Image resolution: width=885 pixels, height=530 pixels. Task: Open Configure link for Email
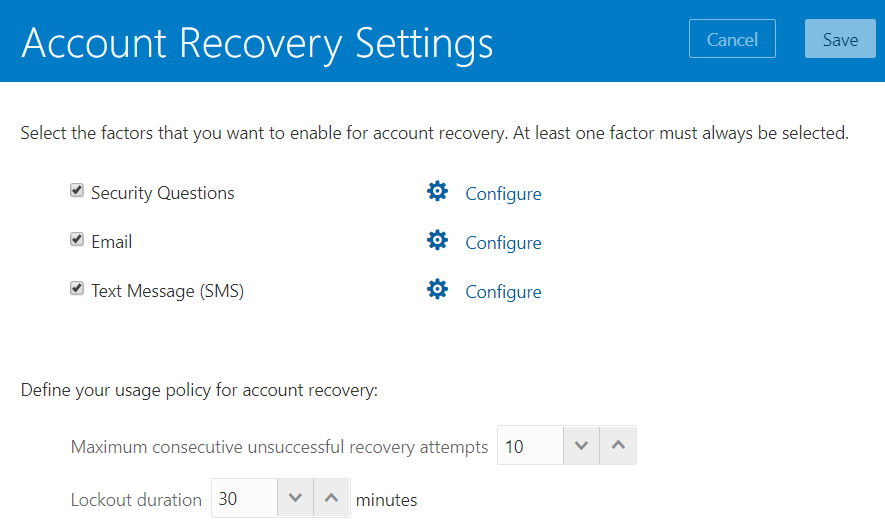click(503, 243)
